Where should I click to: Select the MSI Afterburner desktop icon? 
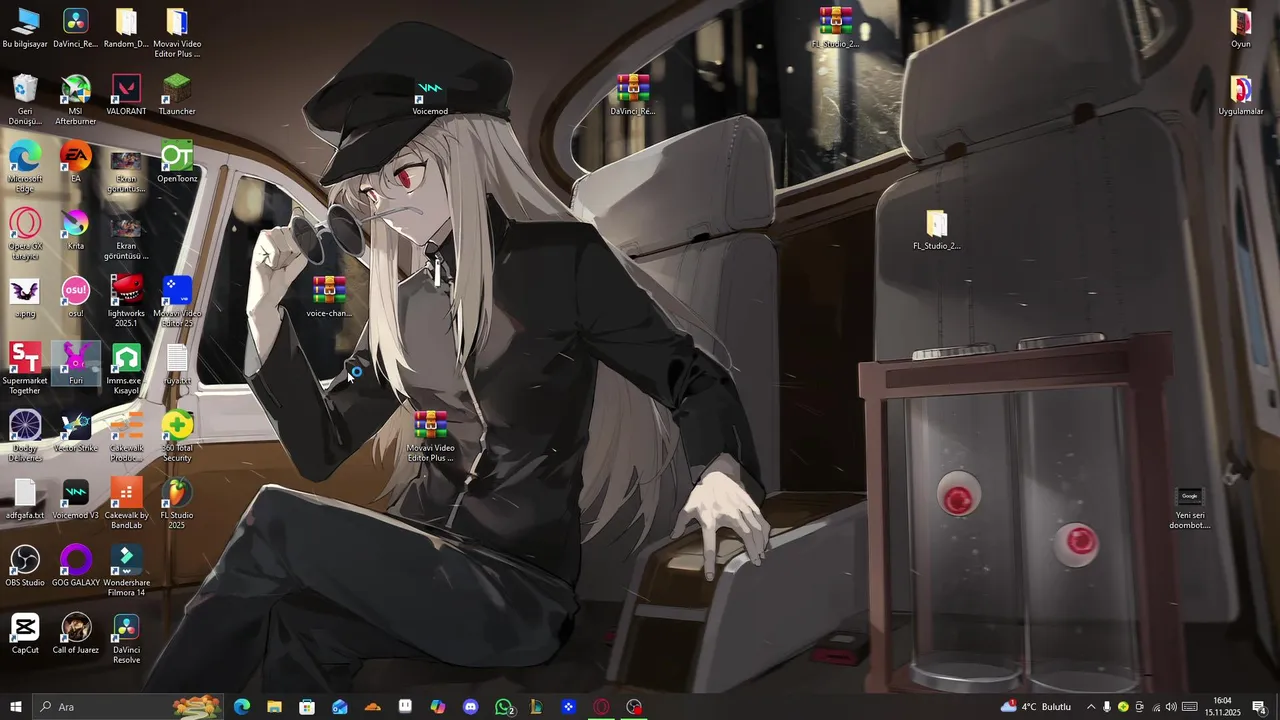click(x=76, y=100)
